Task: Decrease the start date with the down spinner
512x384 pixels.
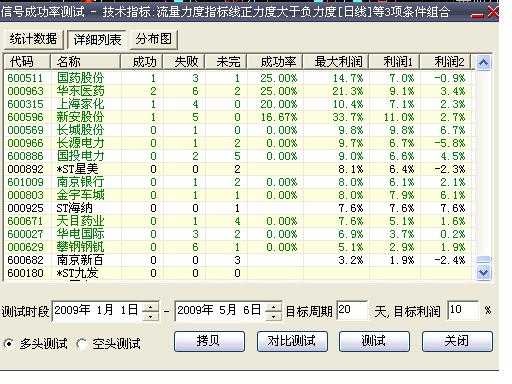Action: point(150,316)
